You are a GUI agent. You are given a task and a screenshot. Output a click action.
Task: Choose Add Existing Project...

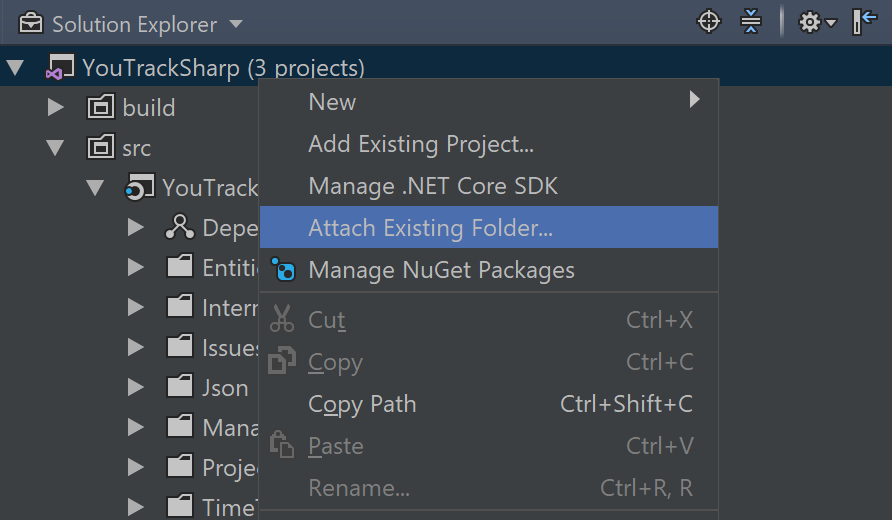[x=489, y=143]
